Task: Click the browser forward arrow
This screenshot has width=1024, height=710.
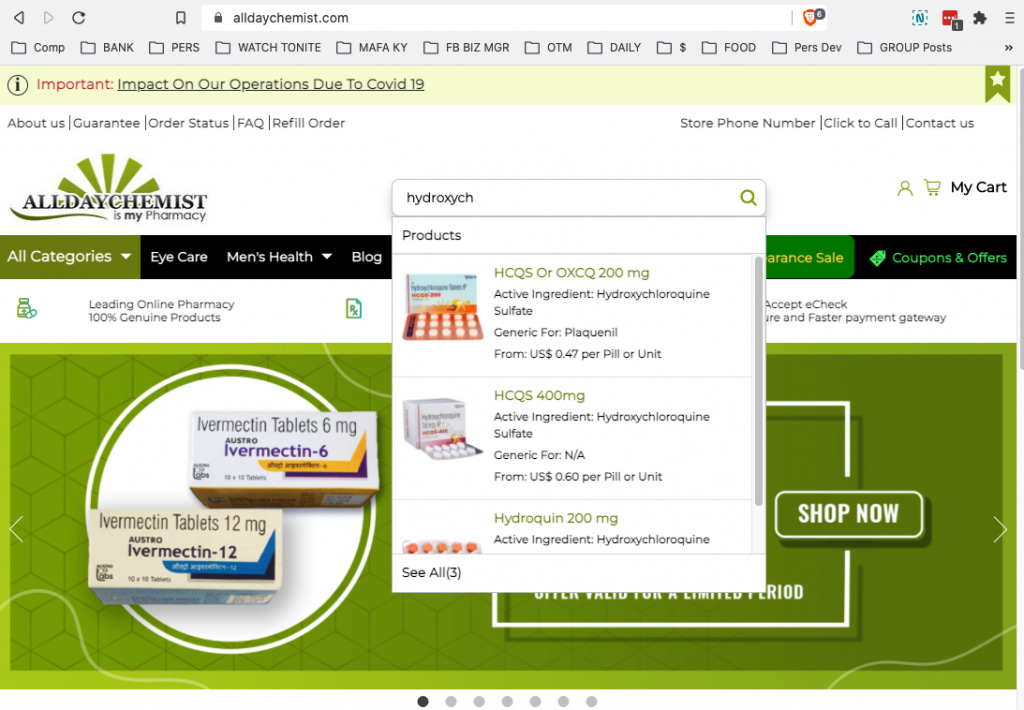Action: [x=48, y=18]
